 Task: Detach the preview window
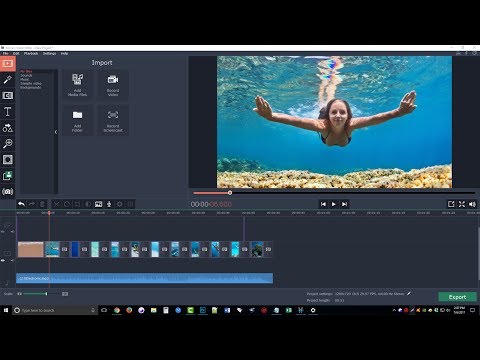(x=451, y=204)
